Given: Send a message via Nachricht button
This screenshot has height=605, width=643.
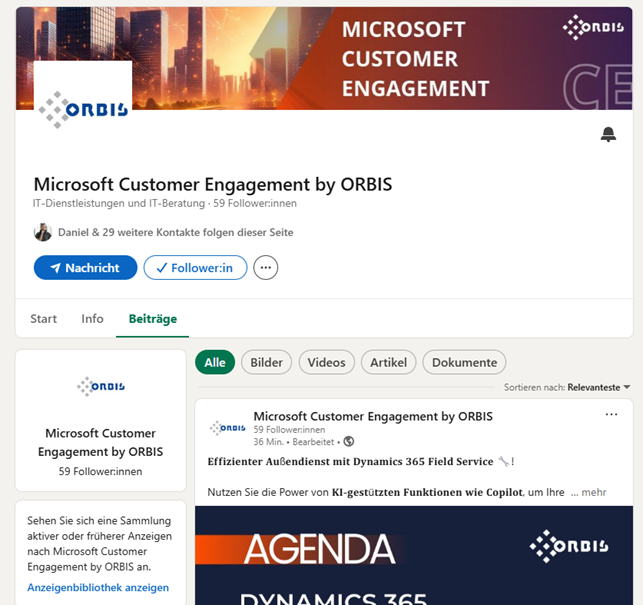Looking at the screenshot, I should [85, 268].
